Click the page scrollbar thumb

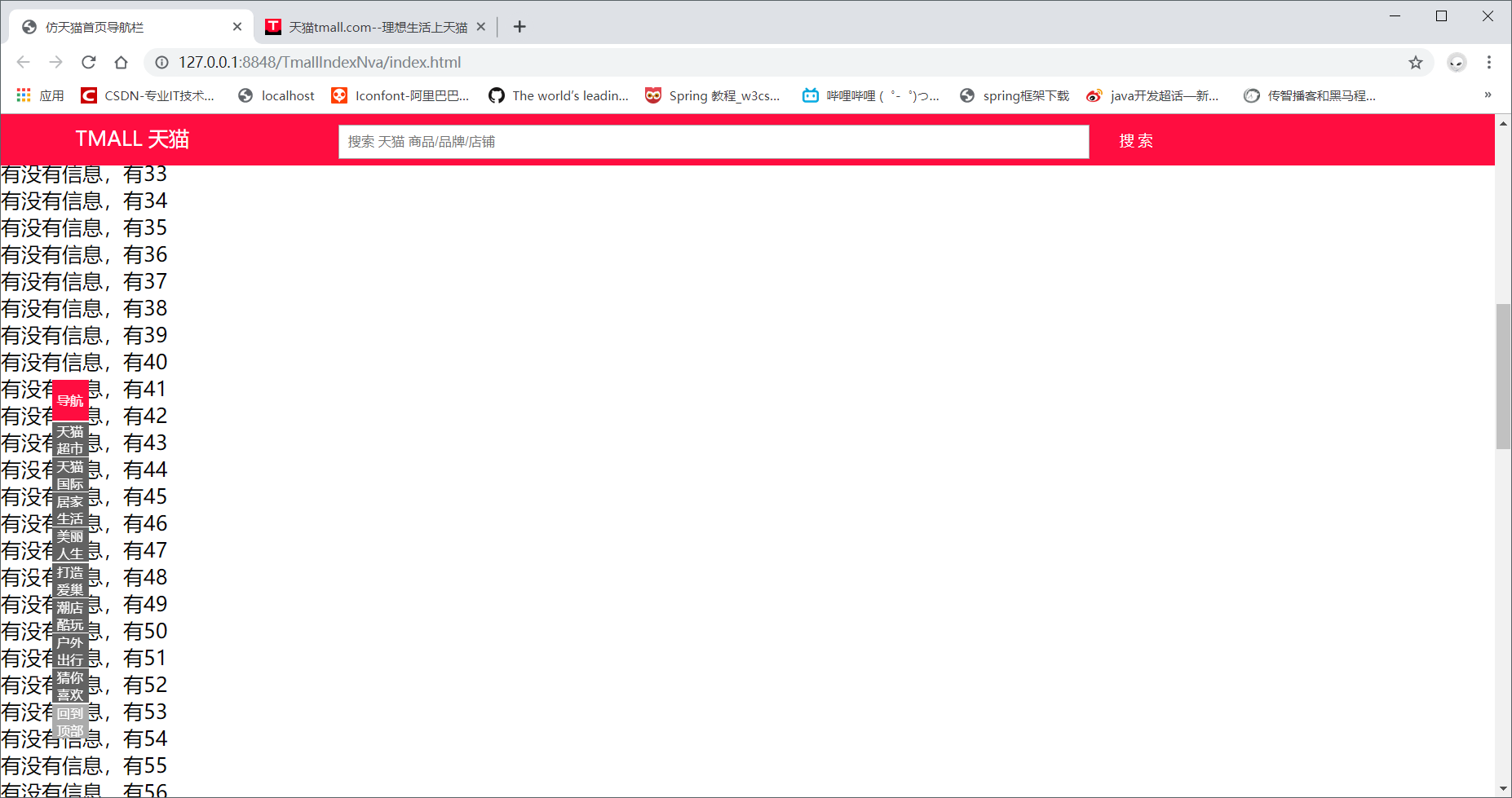[1503, 376]
